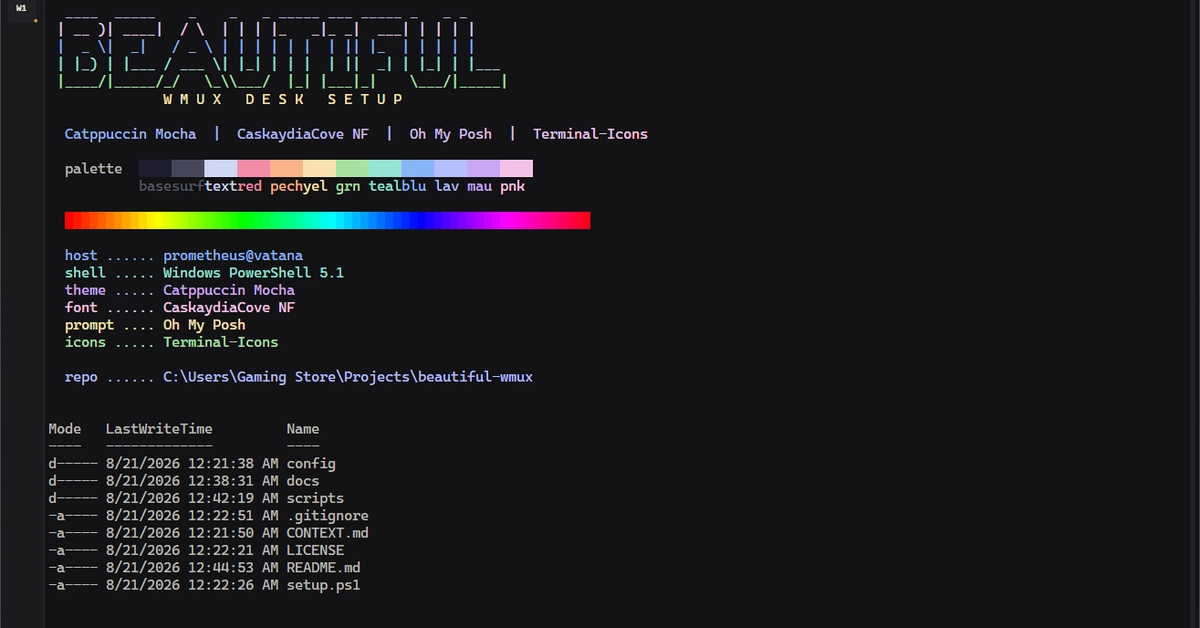Screen dimensions: 1200x628
Task: Click the shell value 'Windows PowerShell 5.1'
Action: pos(254,273)
